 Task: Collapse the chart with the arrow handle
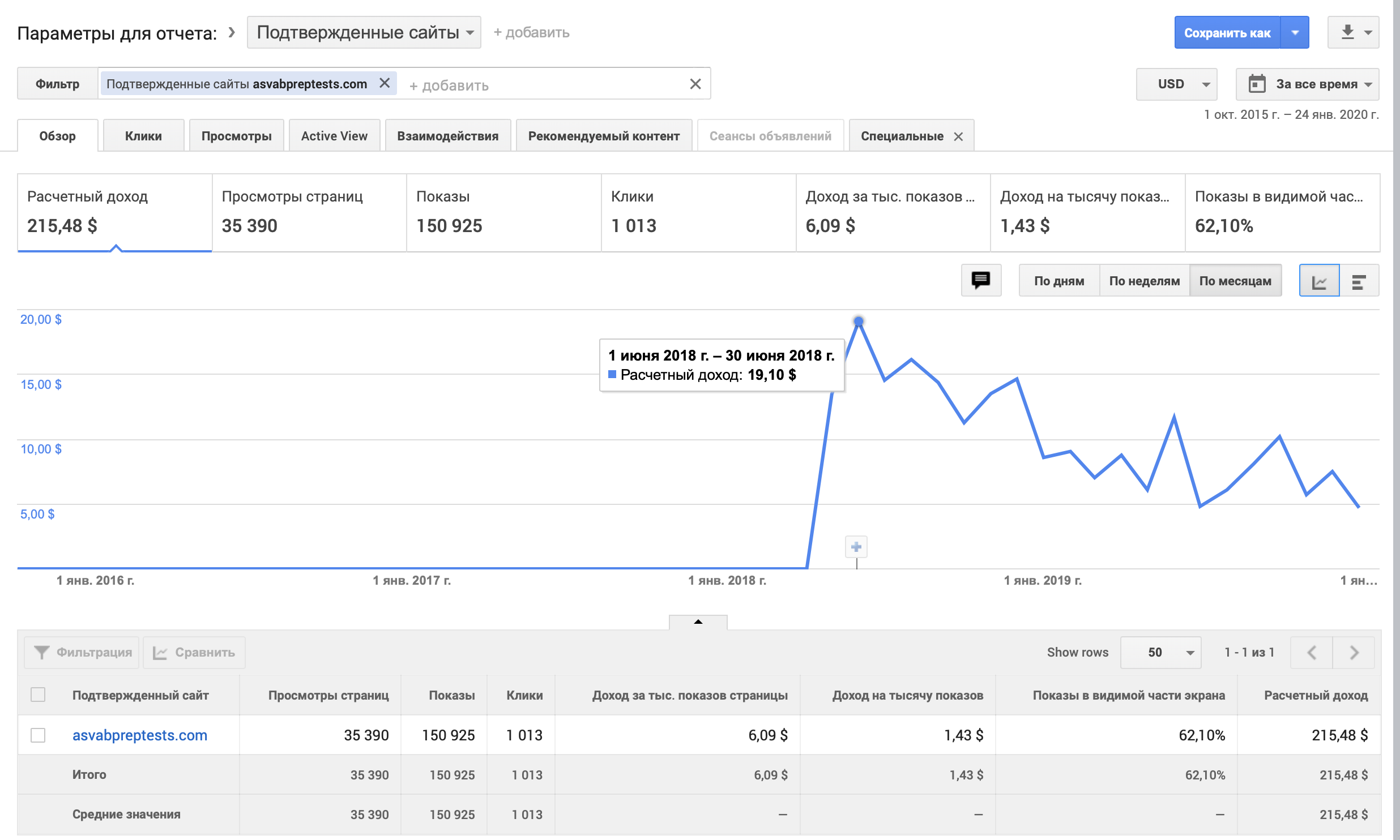698,622
